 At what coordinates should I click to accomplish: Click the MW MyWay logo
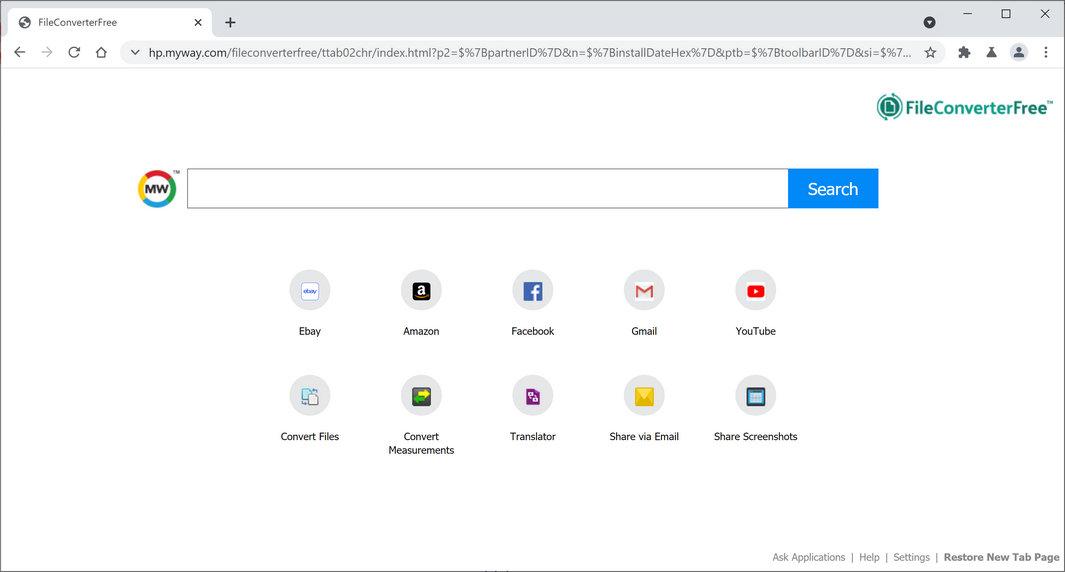[158, 188]
